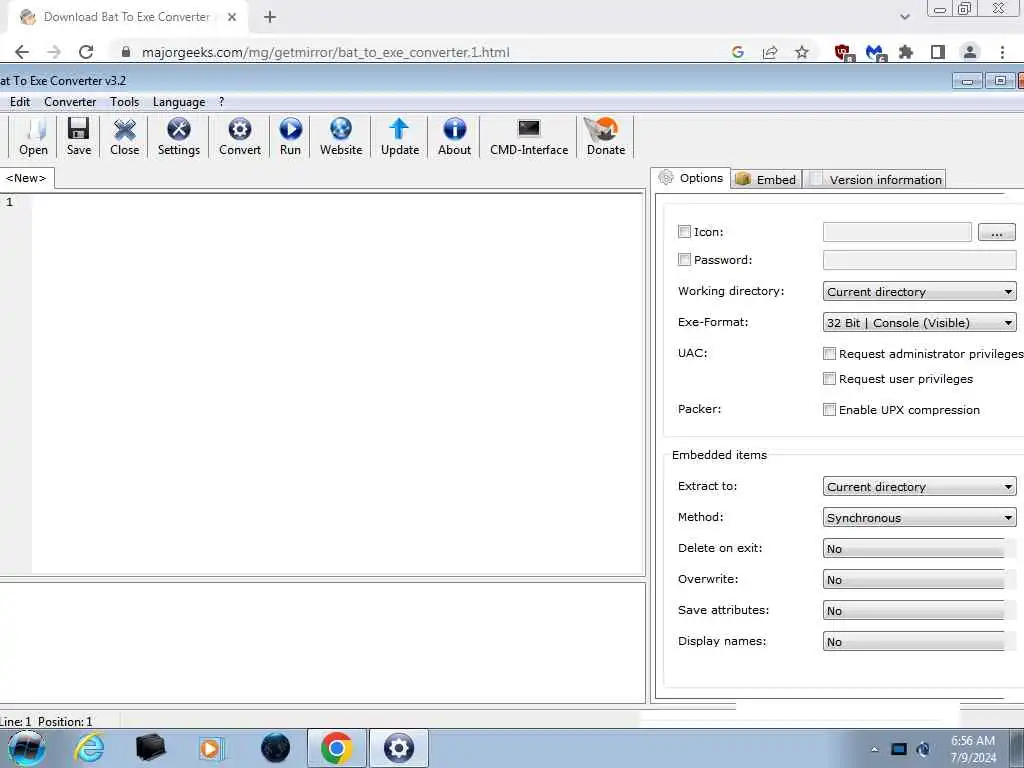Expand Working directory dropdown
Screen dimensions: 1024x768
(x=920, y=292)
